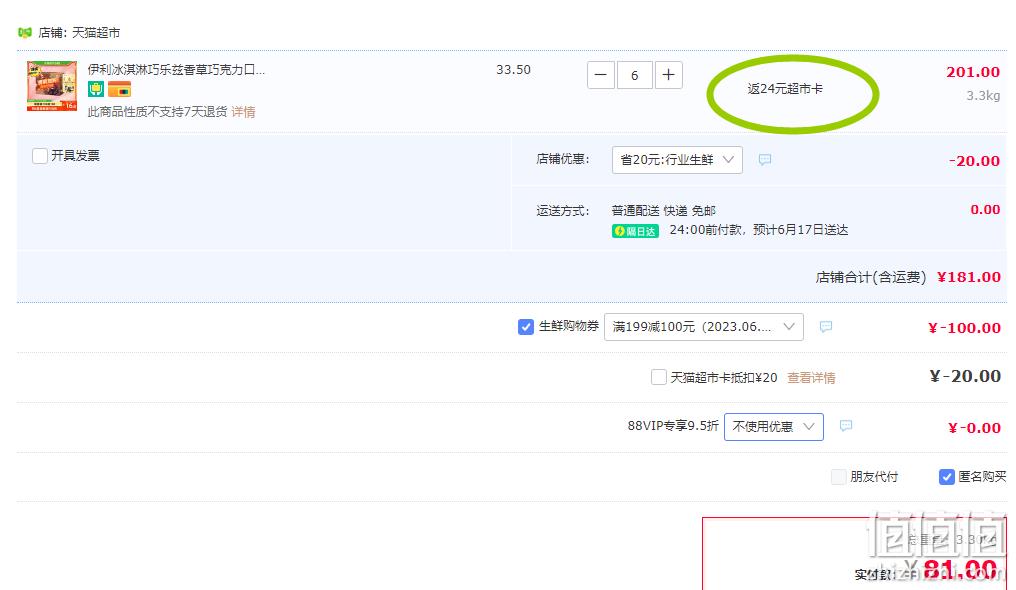Enable the 朋友代付 checkbox
The height and width of the screenshot is (590, 1016).
[x=838, y=477]
